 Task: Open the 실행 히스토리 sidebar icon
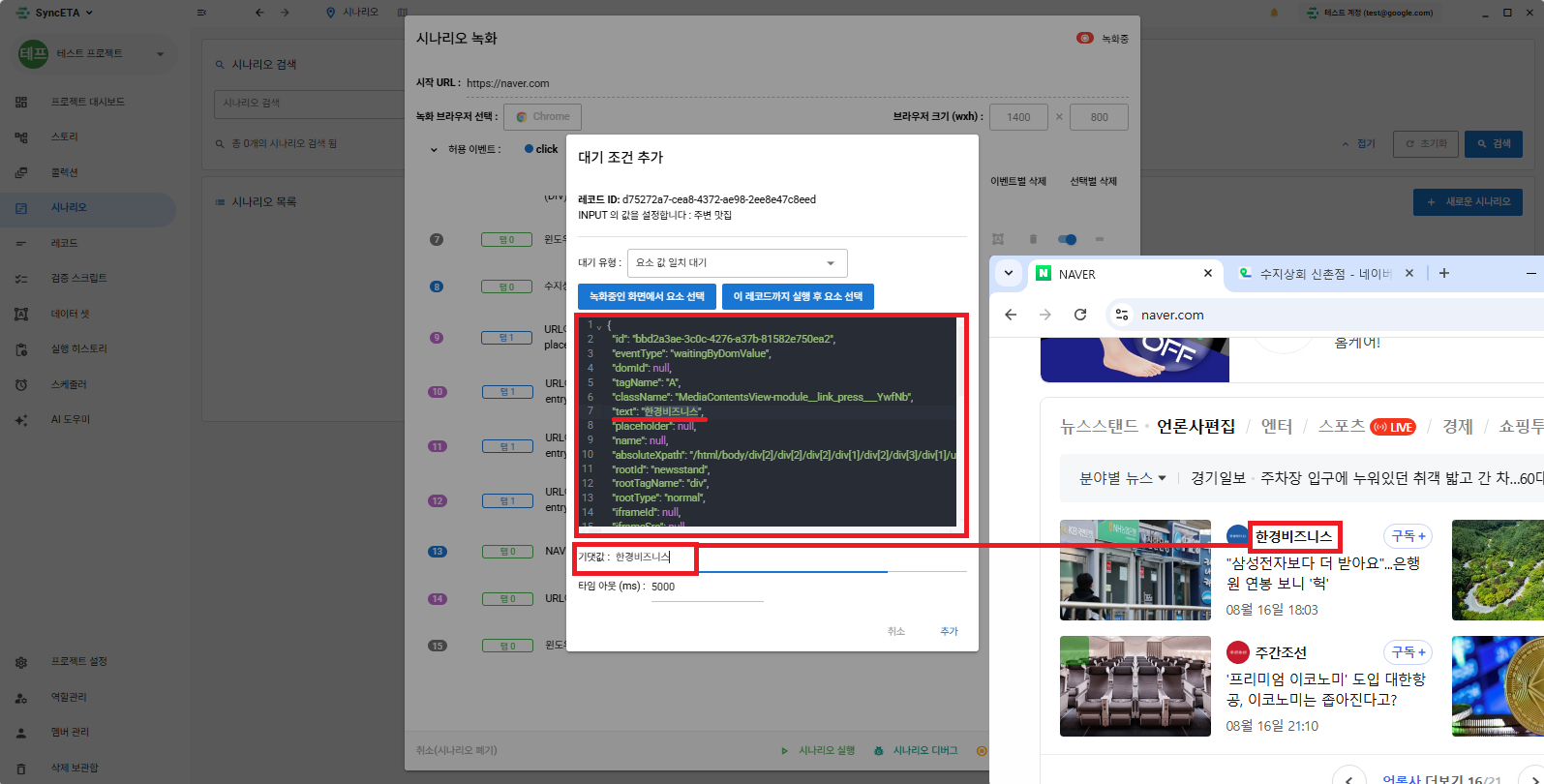click(21, 349)
